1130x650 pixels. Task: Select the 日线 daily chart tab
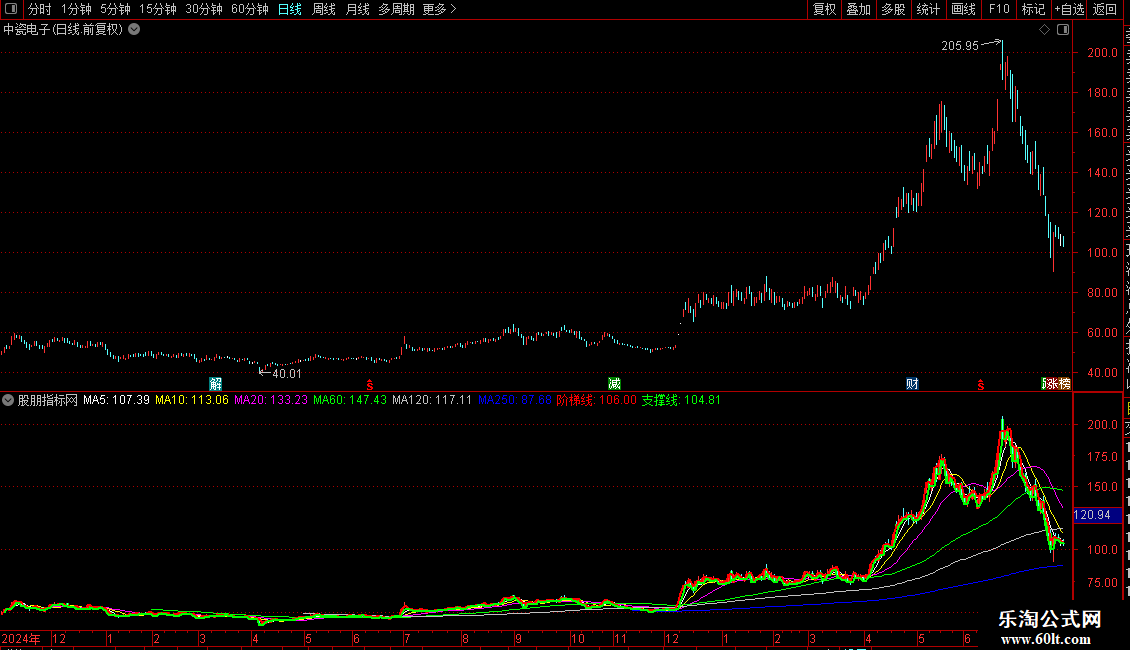click(290, 9)
